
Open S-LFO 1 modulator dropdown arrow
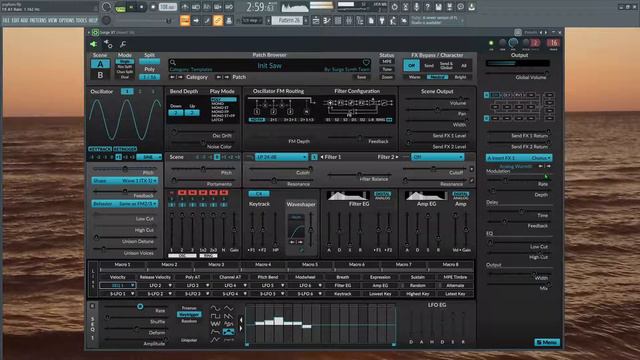point(133,293)
